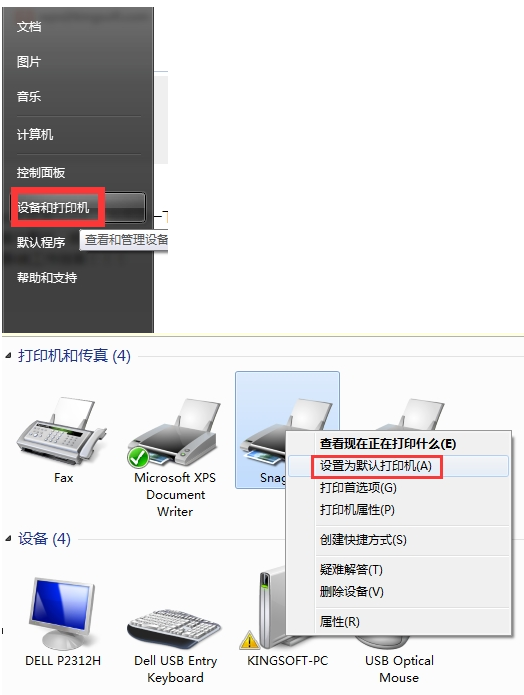Click the highlighted Snagit printer icon
This screenshot has height=695, width=524.
264,434
